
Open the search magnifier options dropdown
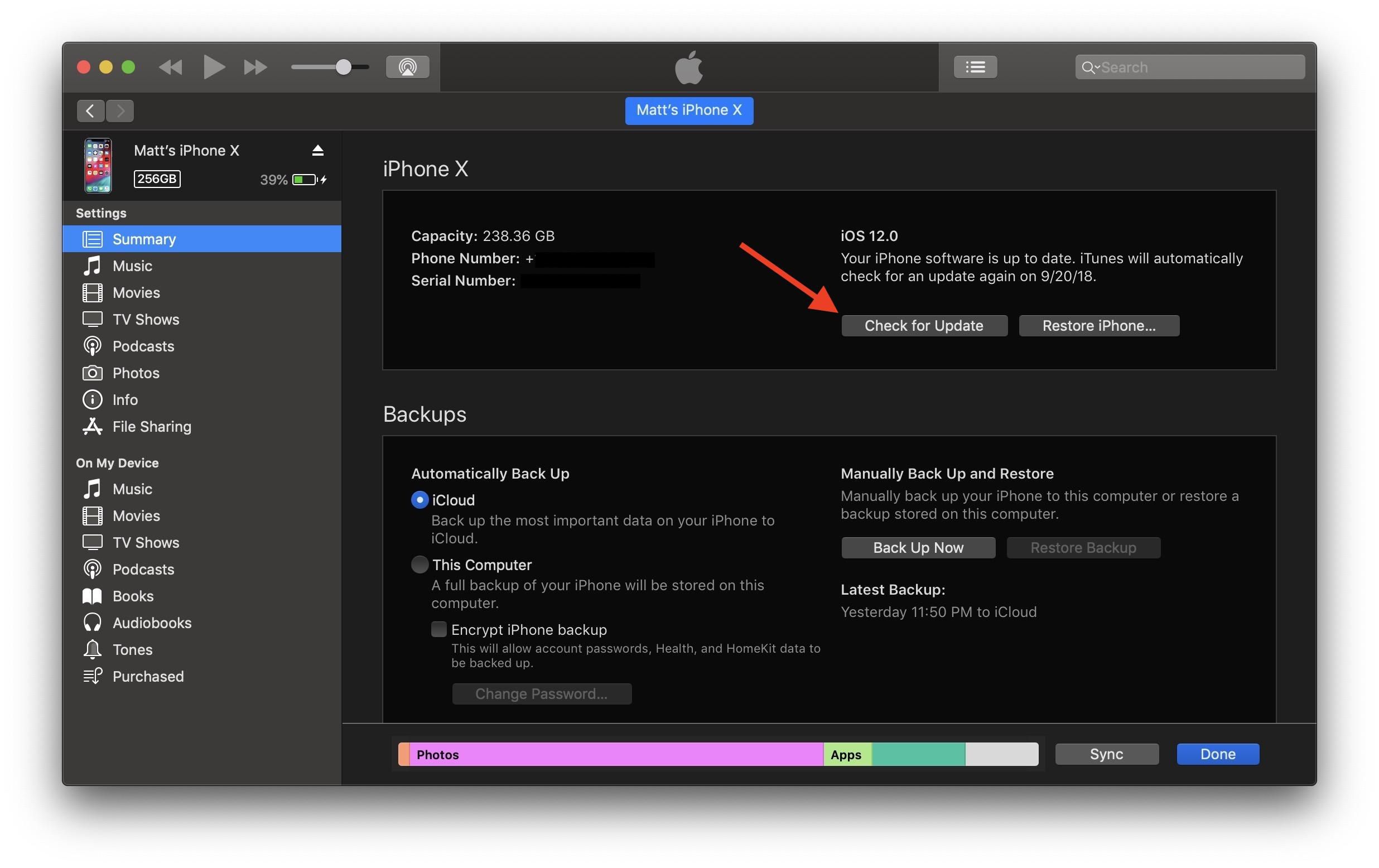point(1089,67)
